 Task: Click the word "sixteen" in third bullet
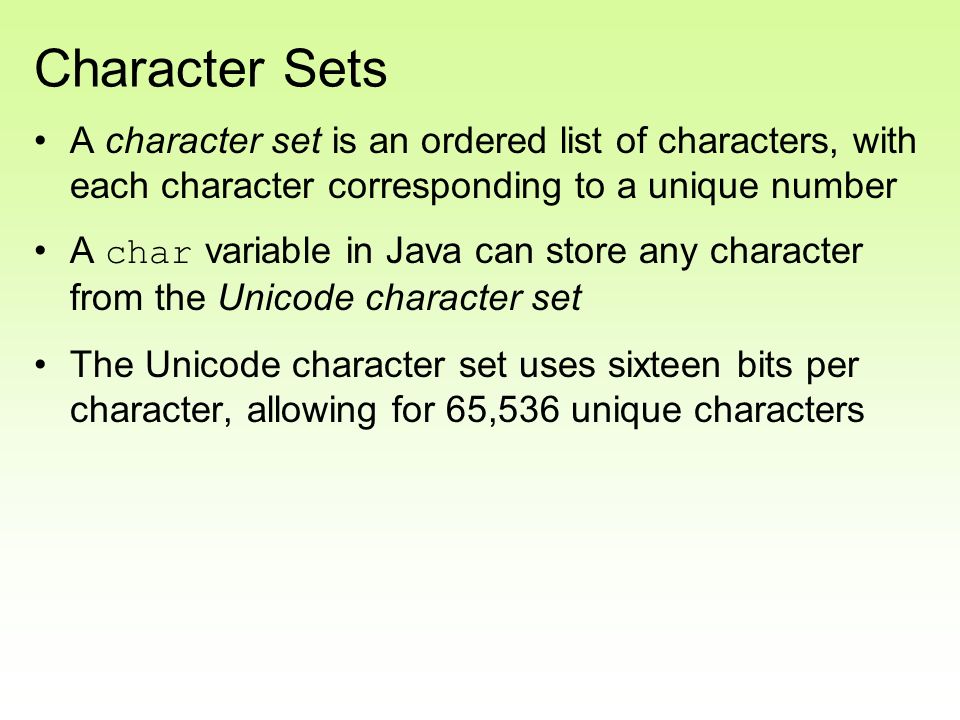pos(664,365)
